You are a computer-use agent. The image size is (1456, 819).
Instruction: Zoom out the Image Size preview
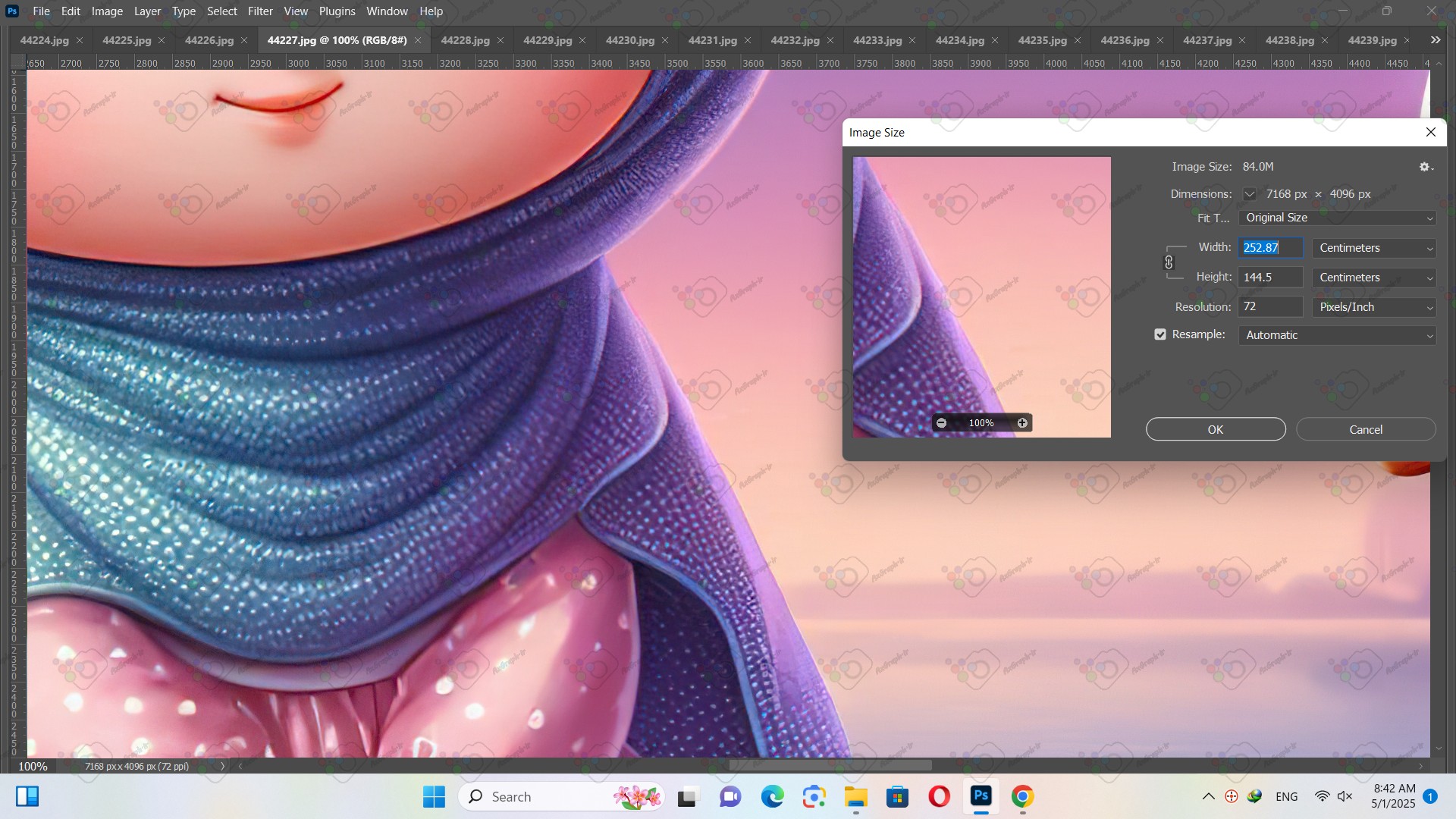click(x=941, y=423)
